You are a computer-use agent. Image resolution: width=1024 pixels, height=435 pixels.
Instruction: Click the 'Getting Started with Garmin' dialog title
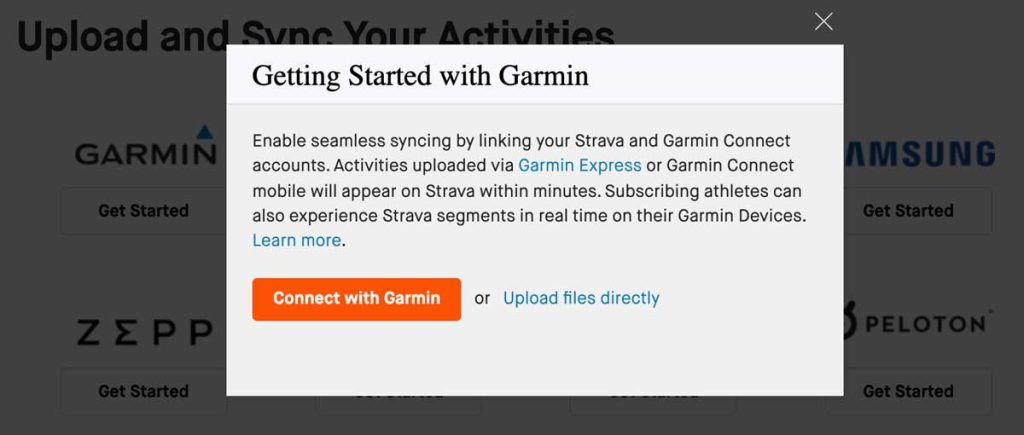tap(420, 76)
